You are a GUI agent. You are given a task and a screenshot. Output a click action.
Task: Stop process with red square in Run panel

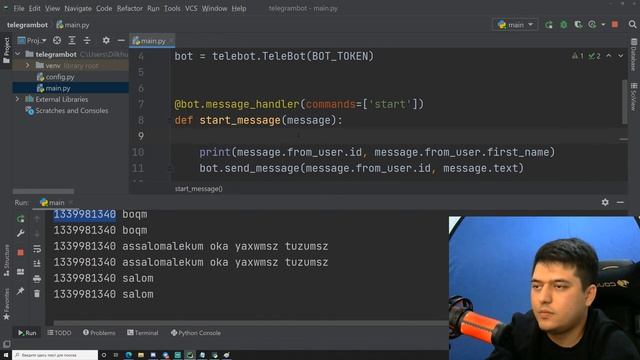(x=20, y=253)
